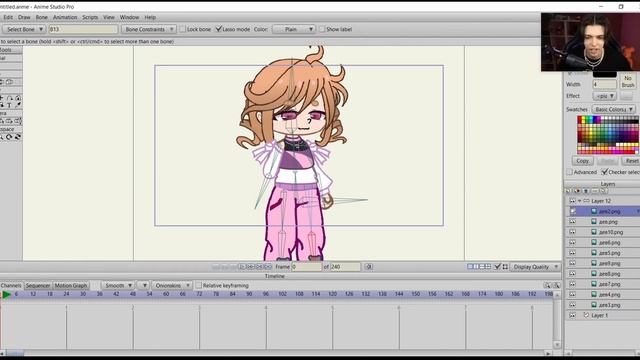The height and width of the screenshot is (360, 640).
Task: Click the black stroke color swatch
Action: click(604, 74)
